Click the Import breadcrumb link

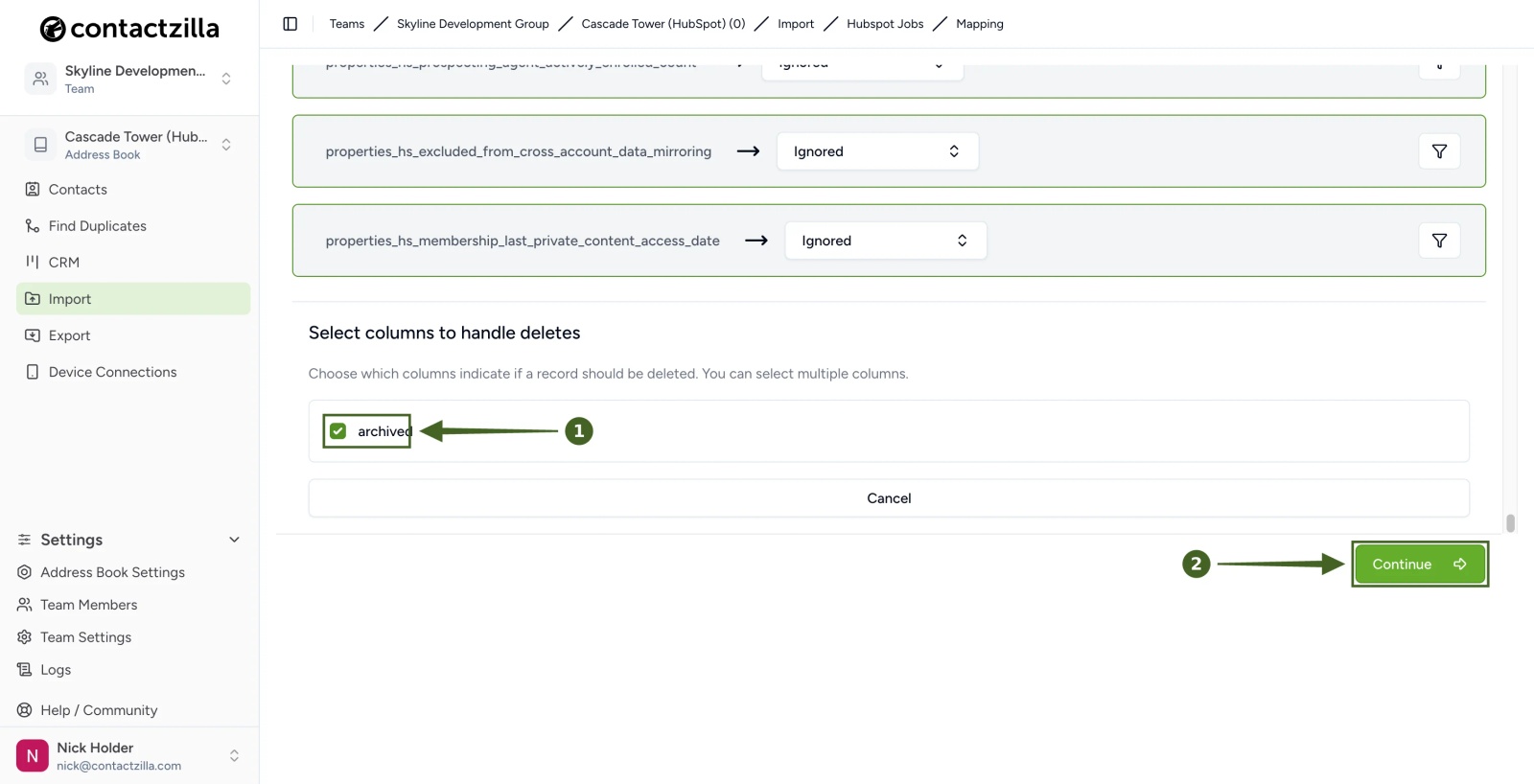click(796, 24)
